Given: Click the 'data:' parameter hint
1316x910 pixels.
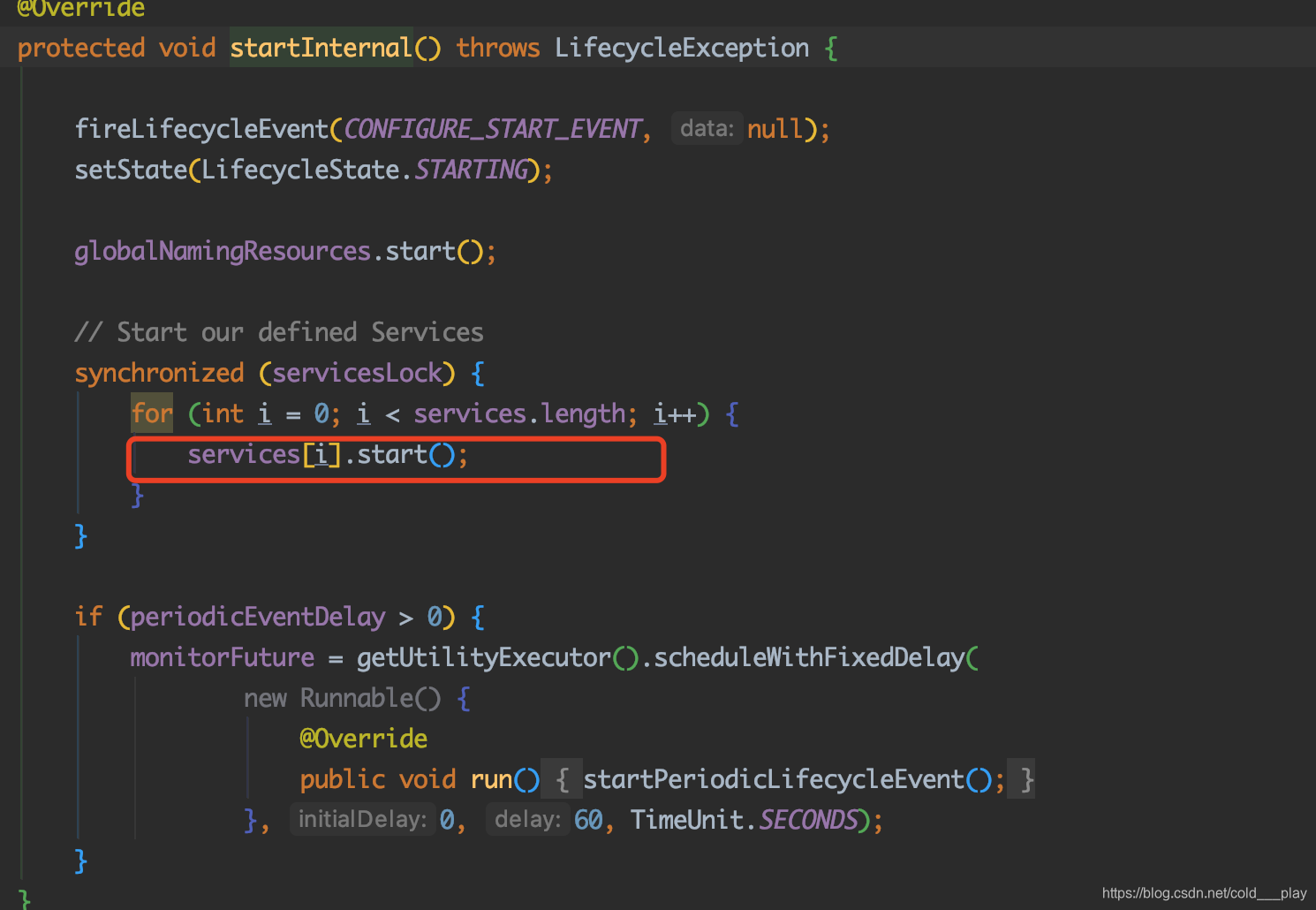Looking at the screenshot, I should pyautogui.click(x=707, y=129).
